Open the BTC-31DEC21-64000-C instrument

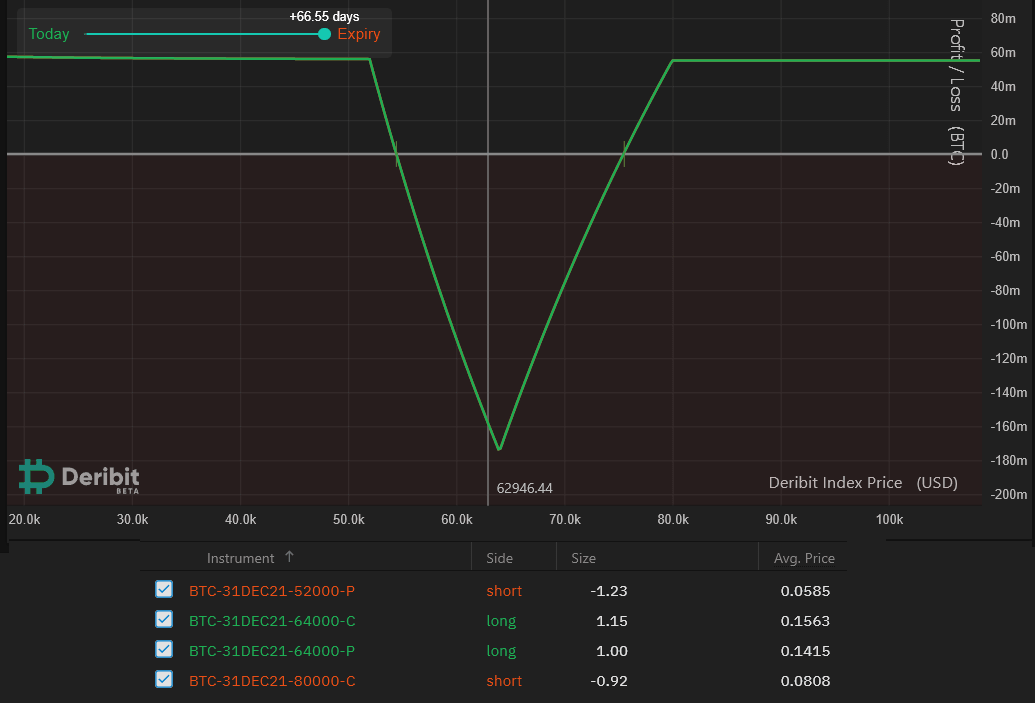pyautogui.click(x=272, y=621)
